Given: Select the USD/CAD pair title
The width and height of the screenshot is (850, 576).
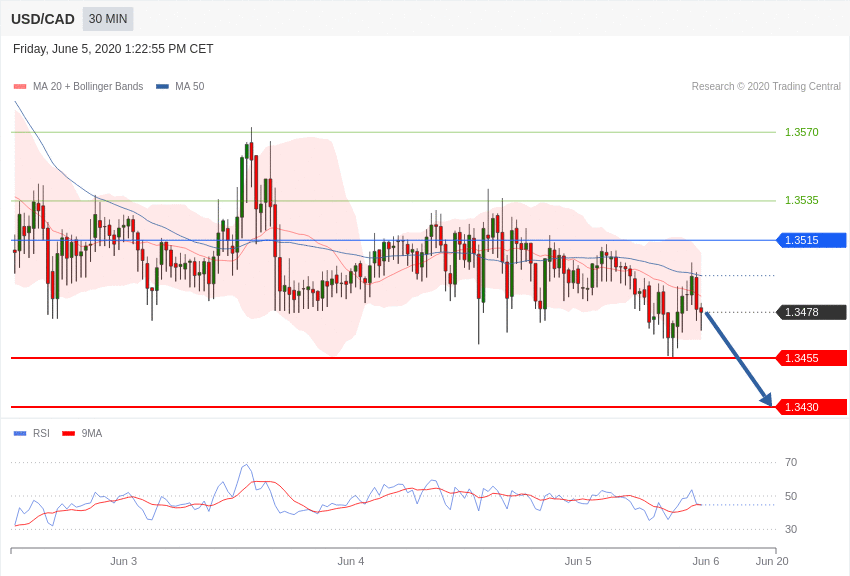Looking at the screenshot, I should pos(43,20).
